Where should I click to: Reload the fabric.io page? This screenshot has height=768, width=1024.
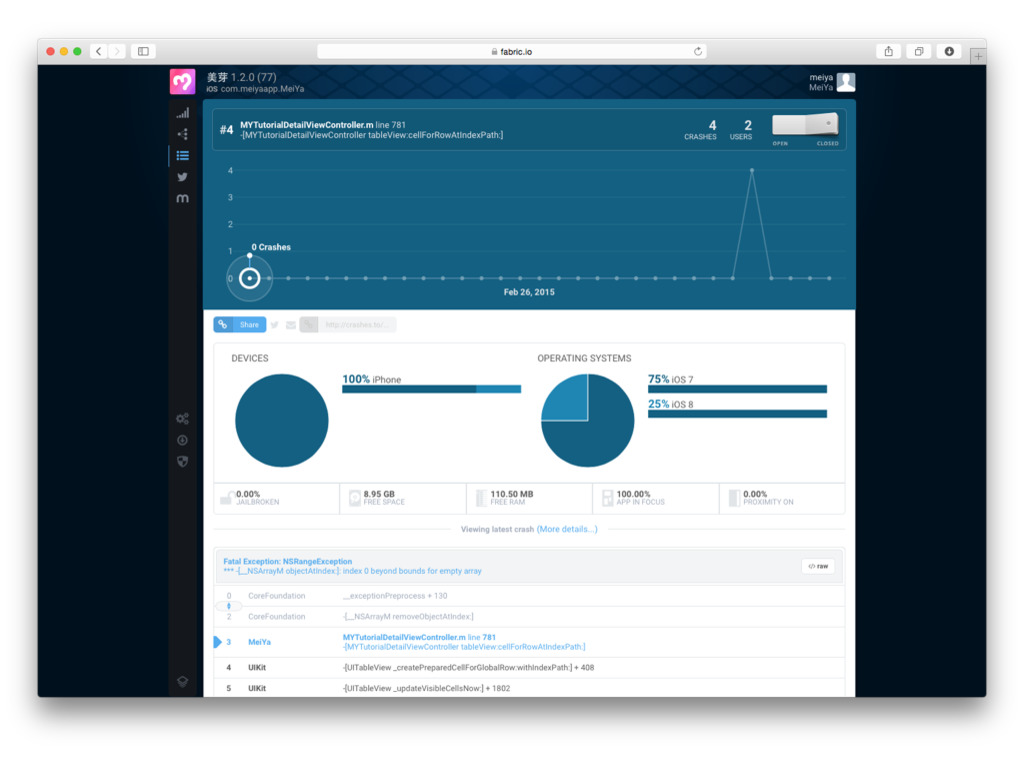[697, 51]
